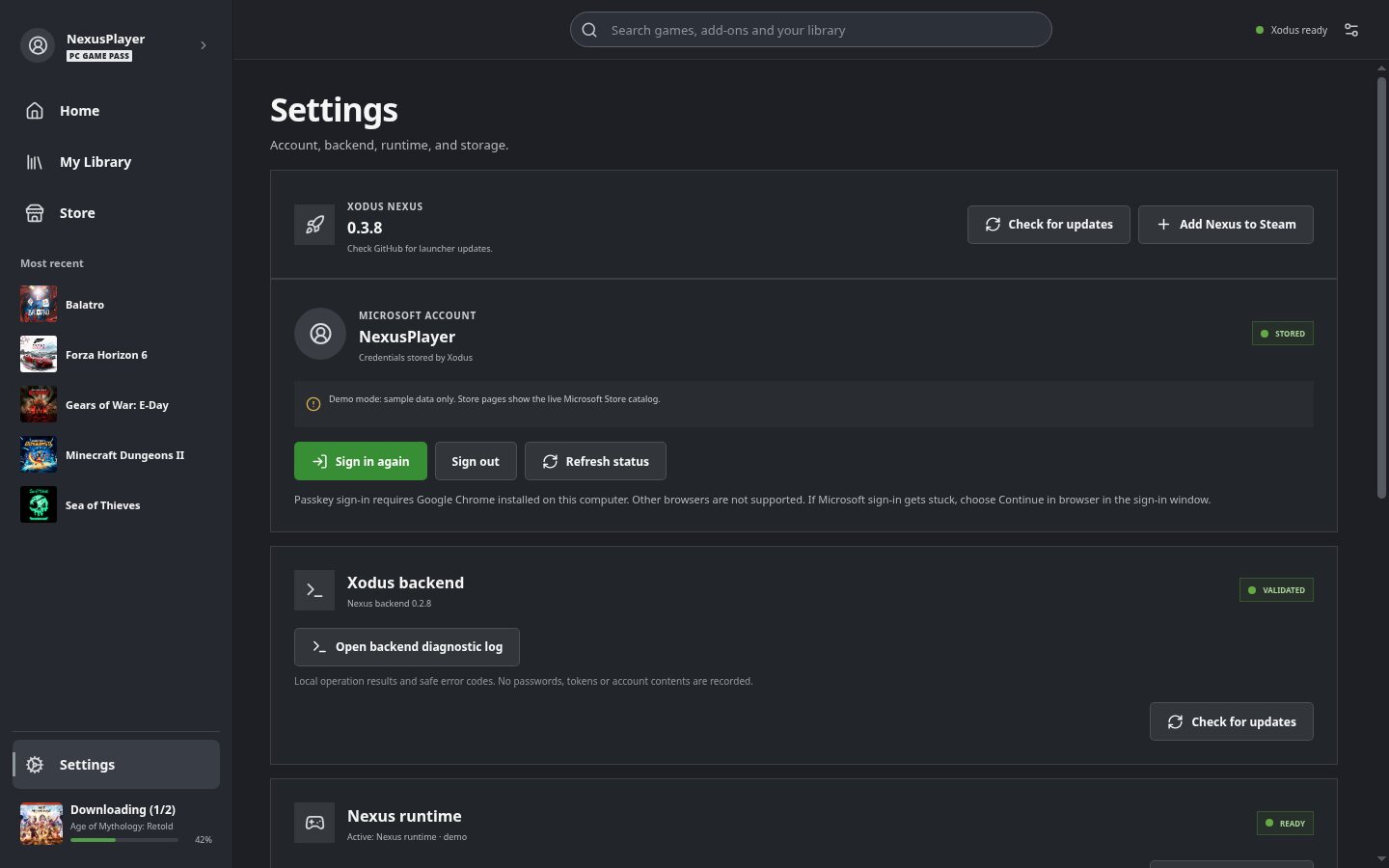Open My Library in the sidebar
Screen dimensions: 1389x868
[x=116, y=162]
